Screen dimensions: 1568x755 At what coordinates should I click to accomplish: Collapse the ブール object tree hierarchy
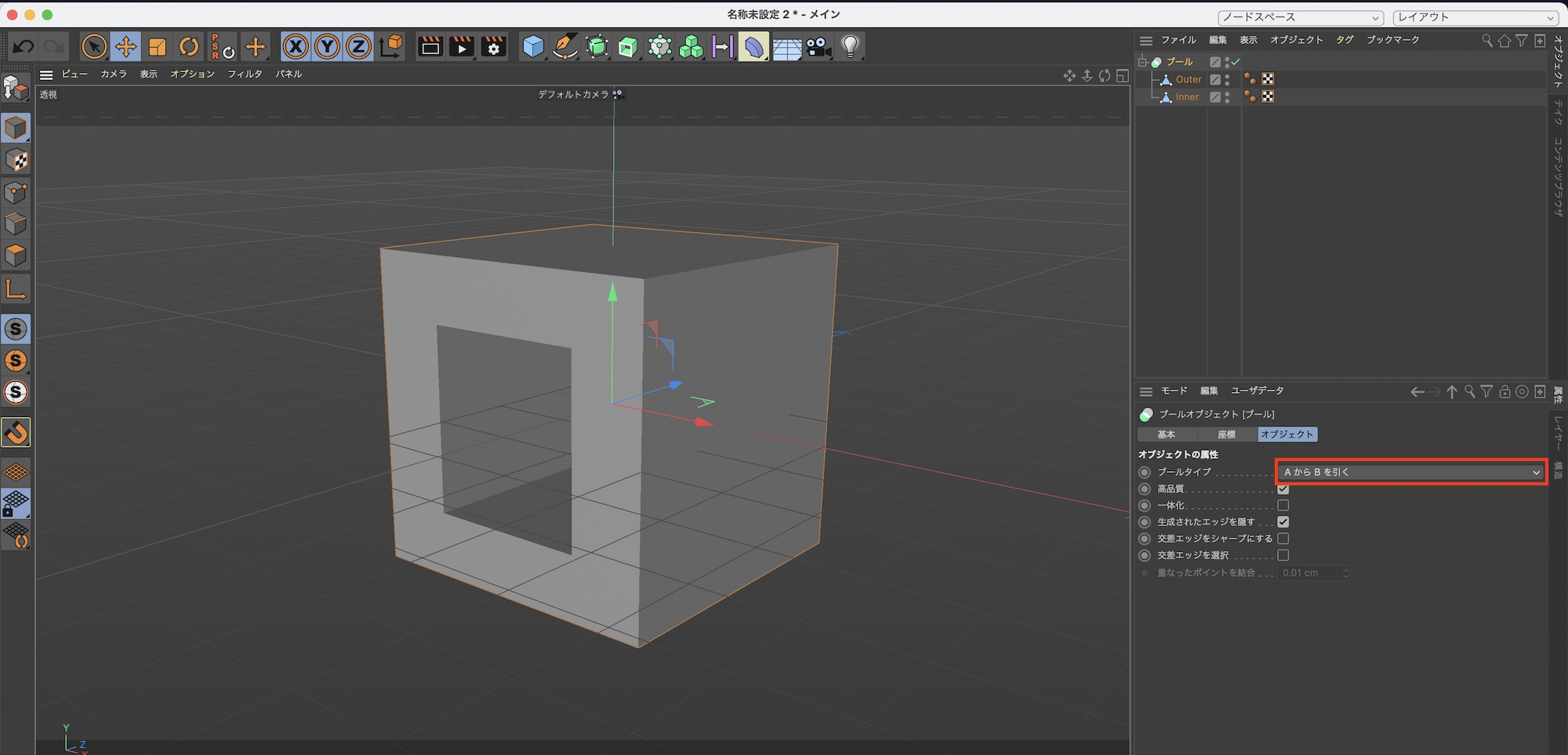point(1142,62)
